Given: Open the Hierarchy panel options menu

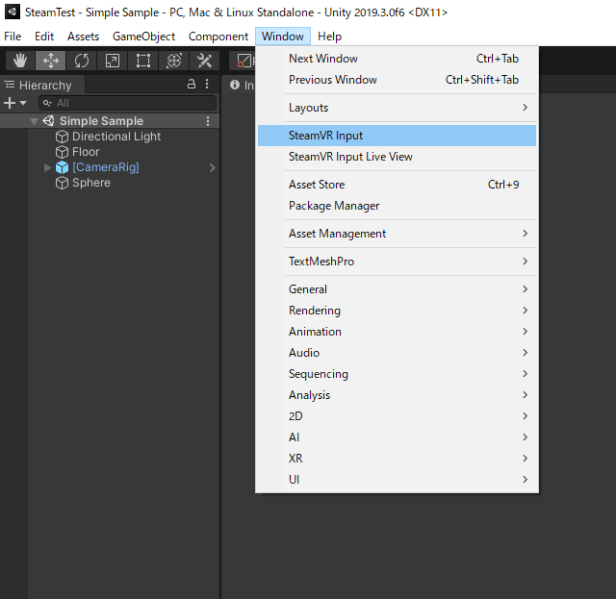Looking at the screenshot, I should tap(207, 84).
